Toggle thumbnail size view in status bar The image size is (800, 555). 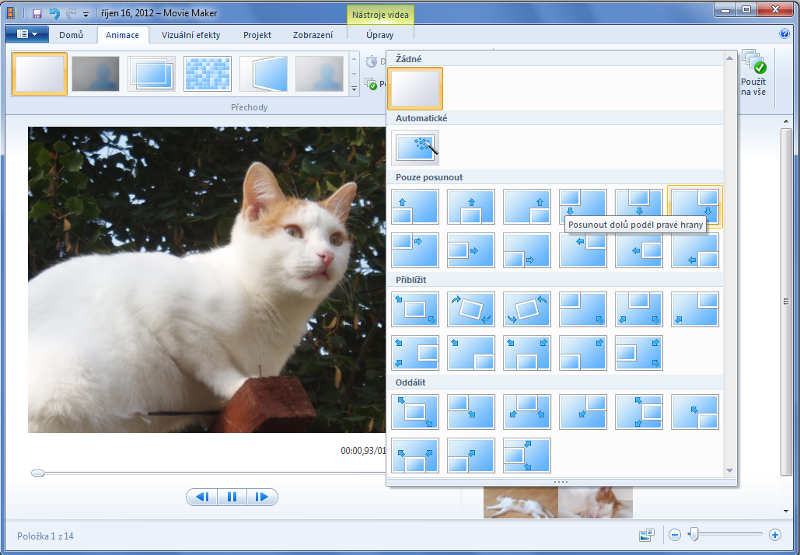tap(647, 535)
